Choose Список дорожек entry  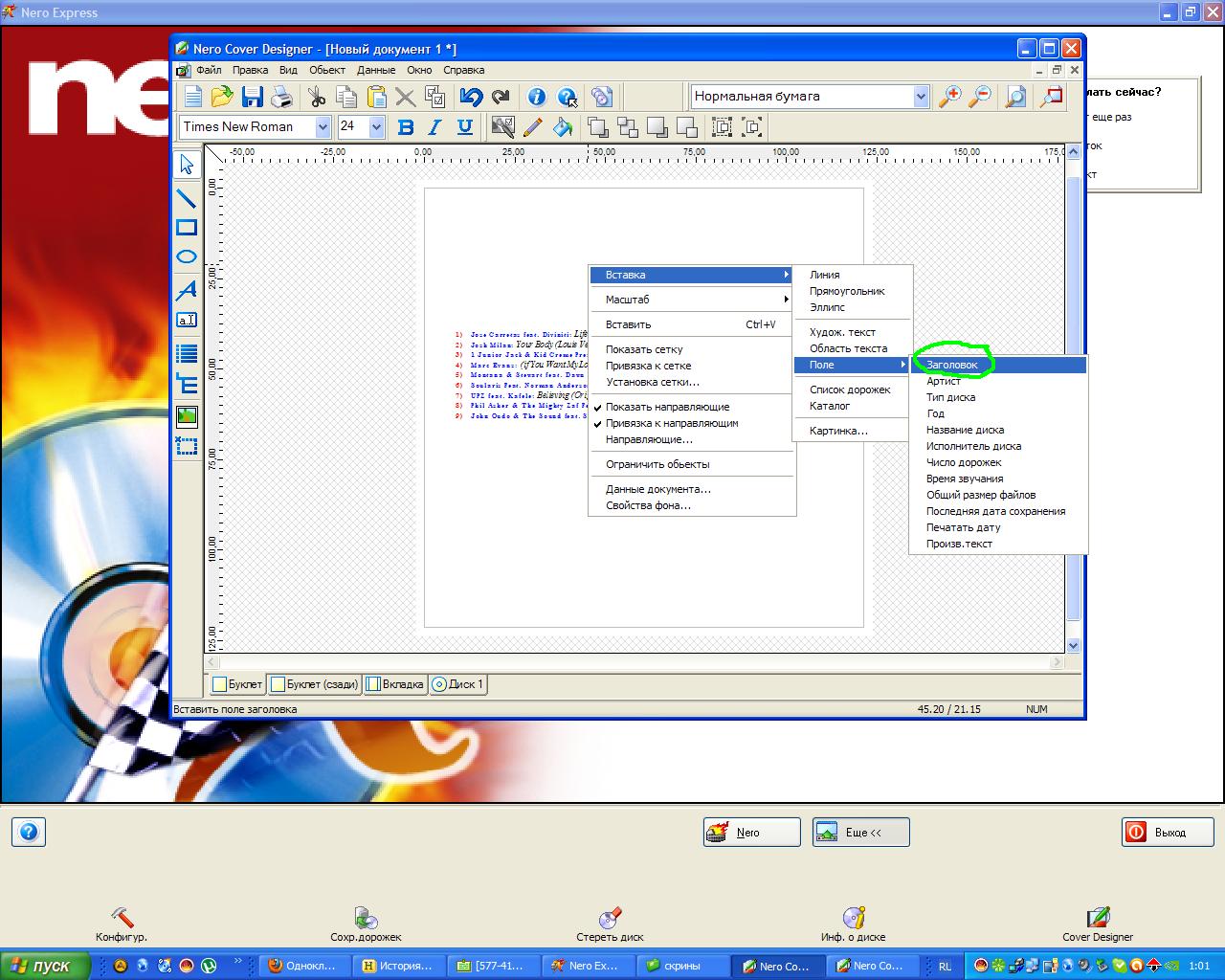click(851, 390)
